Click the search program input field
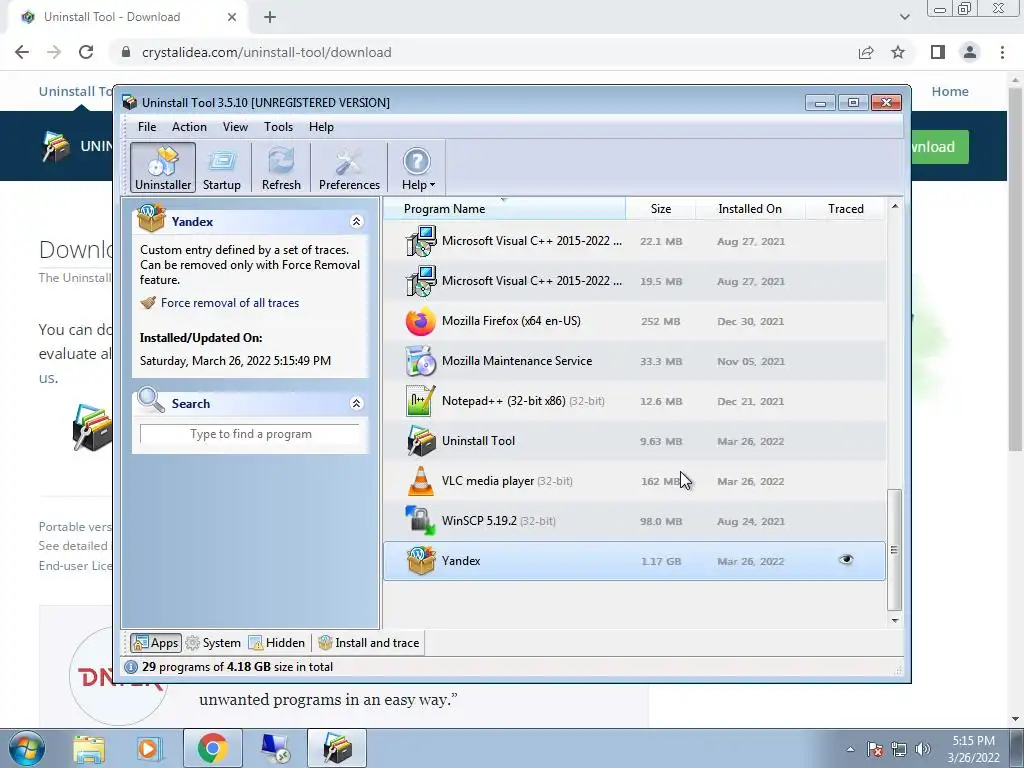 [250, 434]
